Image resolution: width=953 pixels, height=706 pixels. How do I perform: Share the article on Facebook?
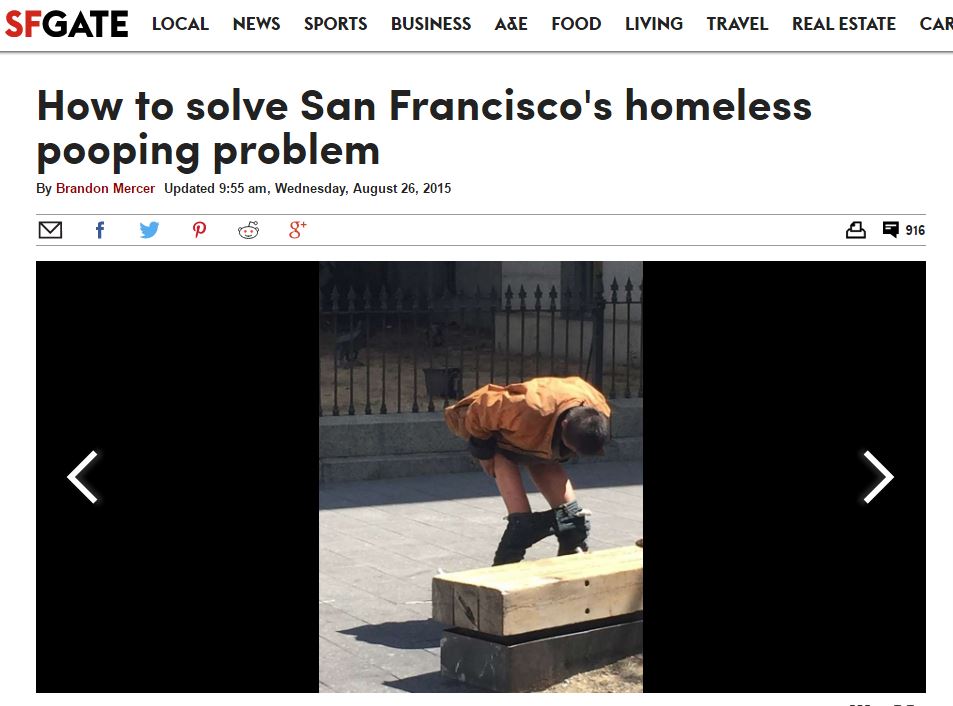tap(100, 230)
